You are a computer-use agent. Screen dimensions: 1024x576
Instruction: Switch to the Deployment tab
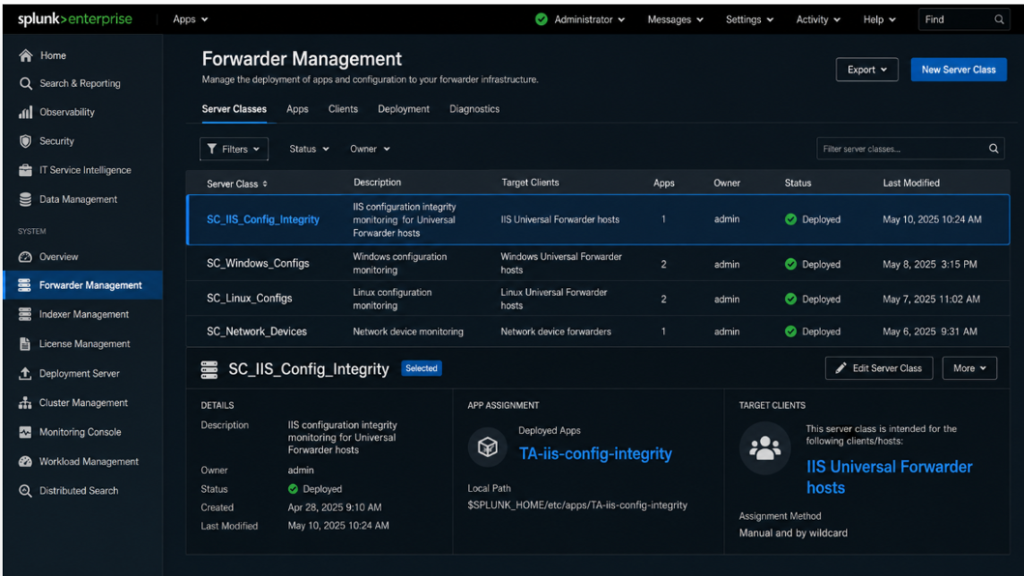404,109
